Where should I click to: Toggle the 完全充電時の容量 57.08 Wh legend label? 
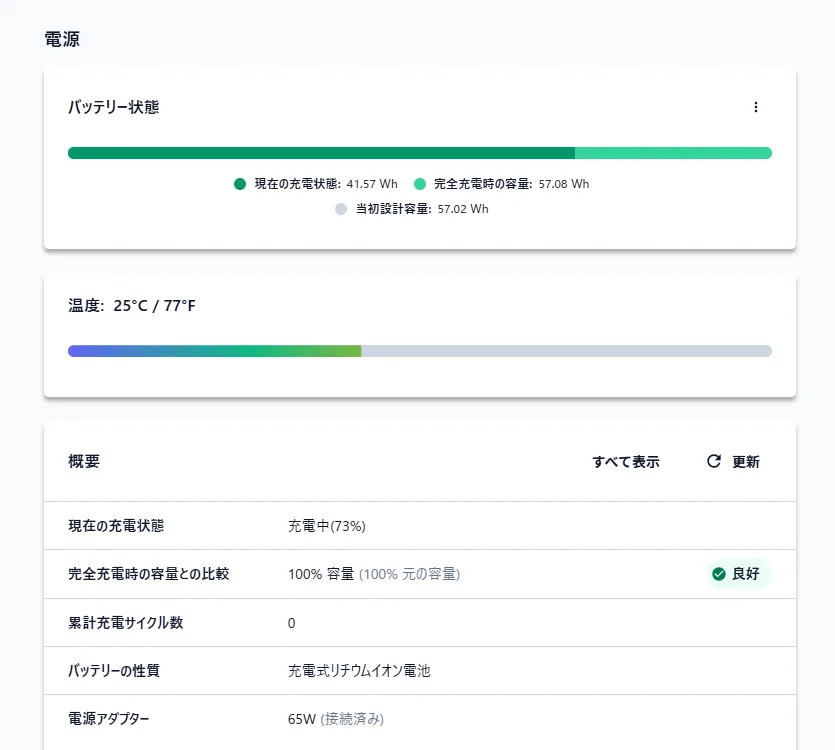(511, 184)
